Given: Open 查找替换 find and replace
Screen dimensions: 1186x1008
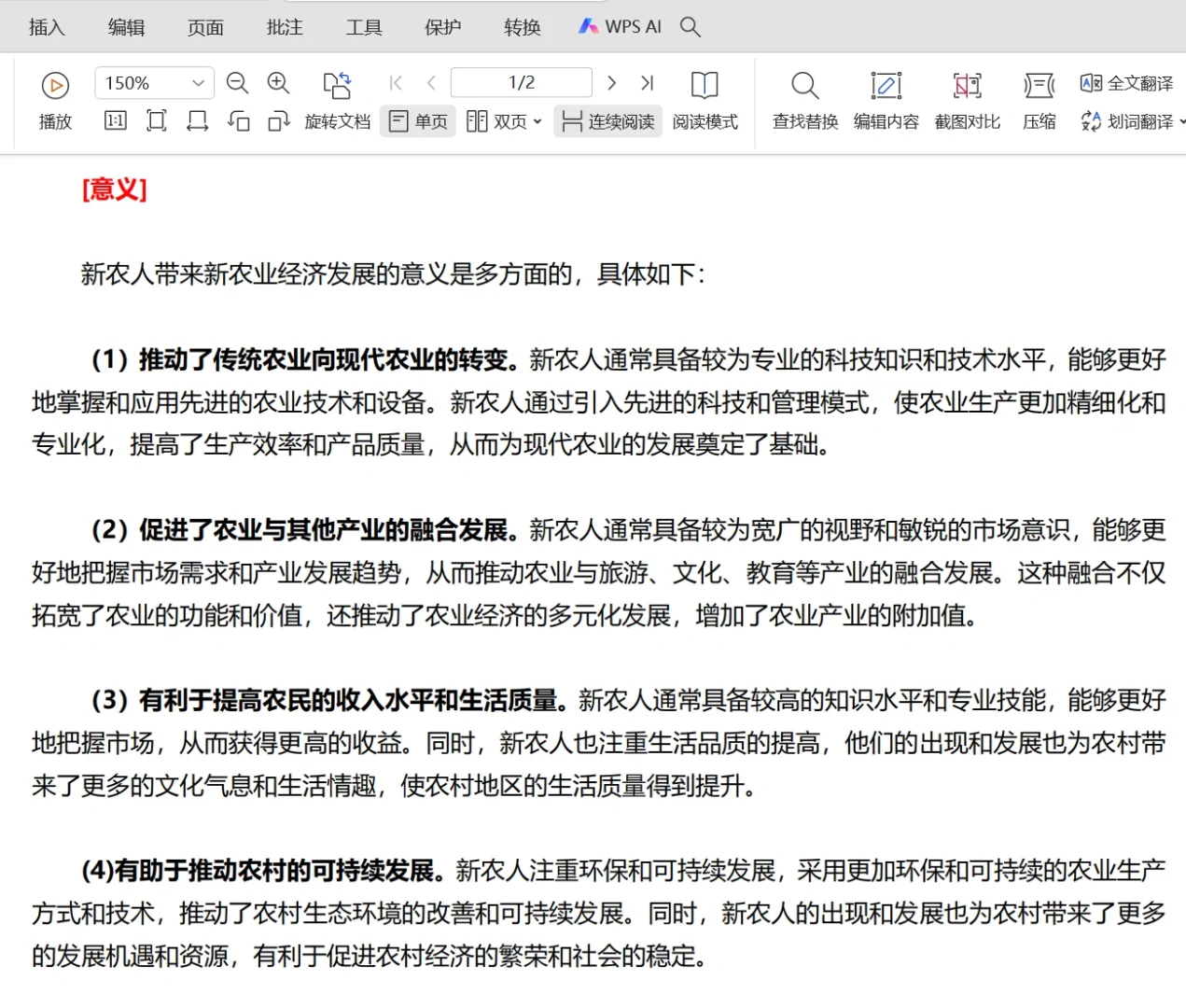Looking at the screenshot, I should click(805, 101).
